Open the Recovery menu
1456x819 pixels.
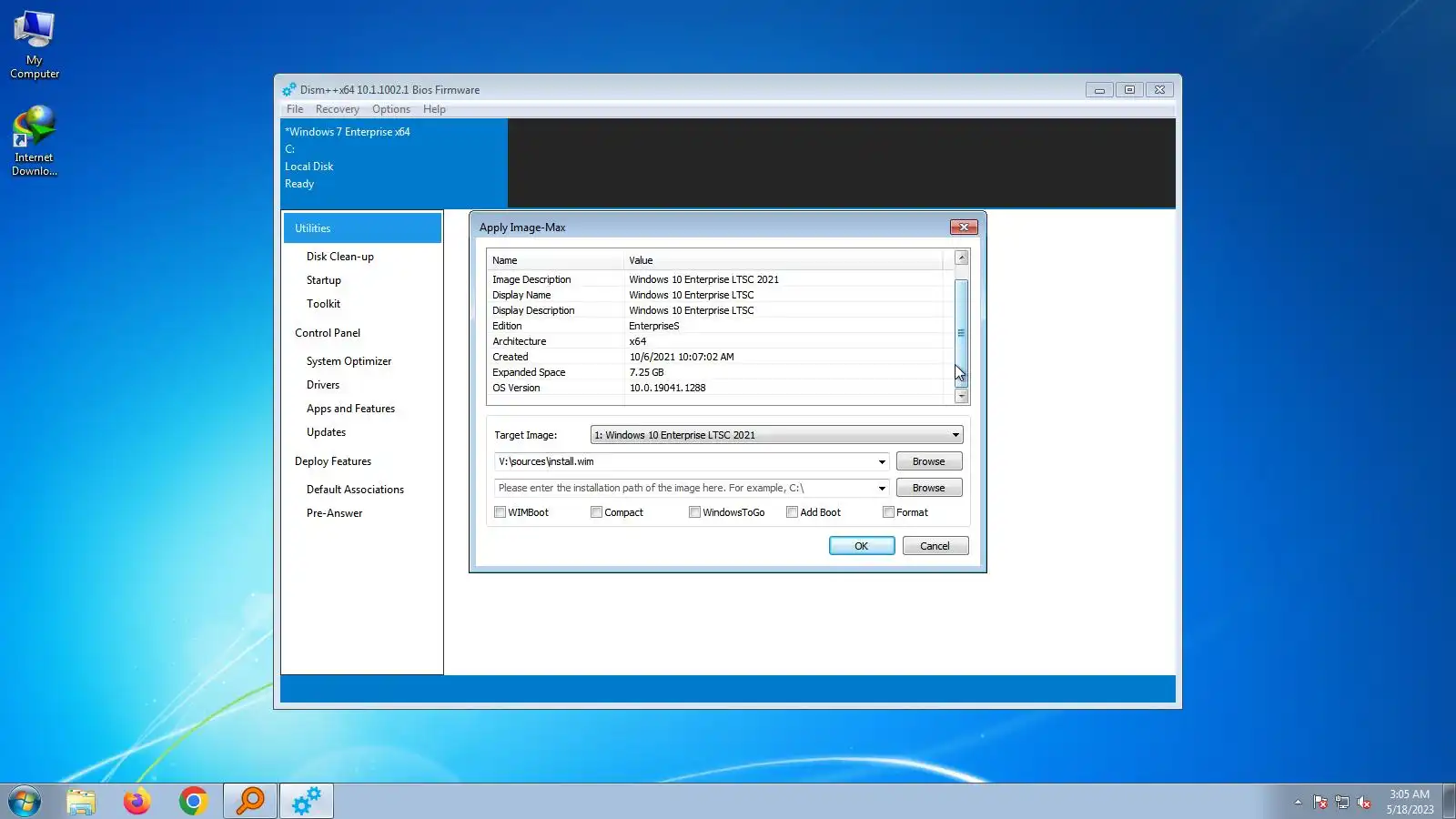coord(338,109)
